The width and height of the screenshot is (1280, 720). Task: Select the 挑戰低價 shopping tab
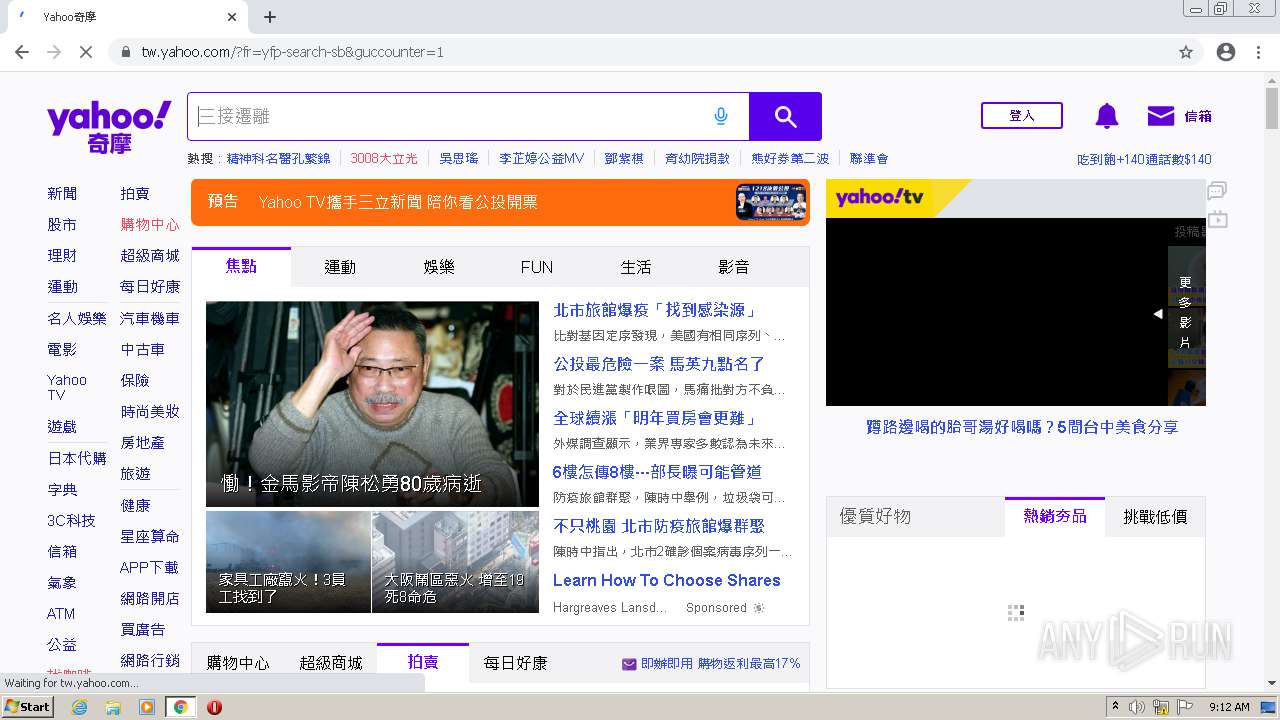1155,517
